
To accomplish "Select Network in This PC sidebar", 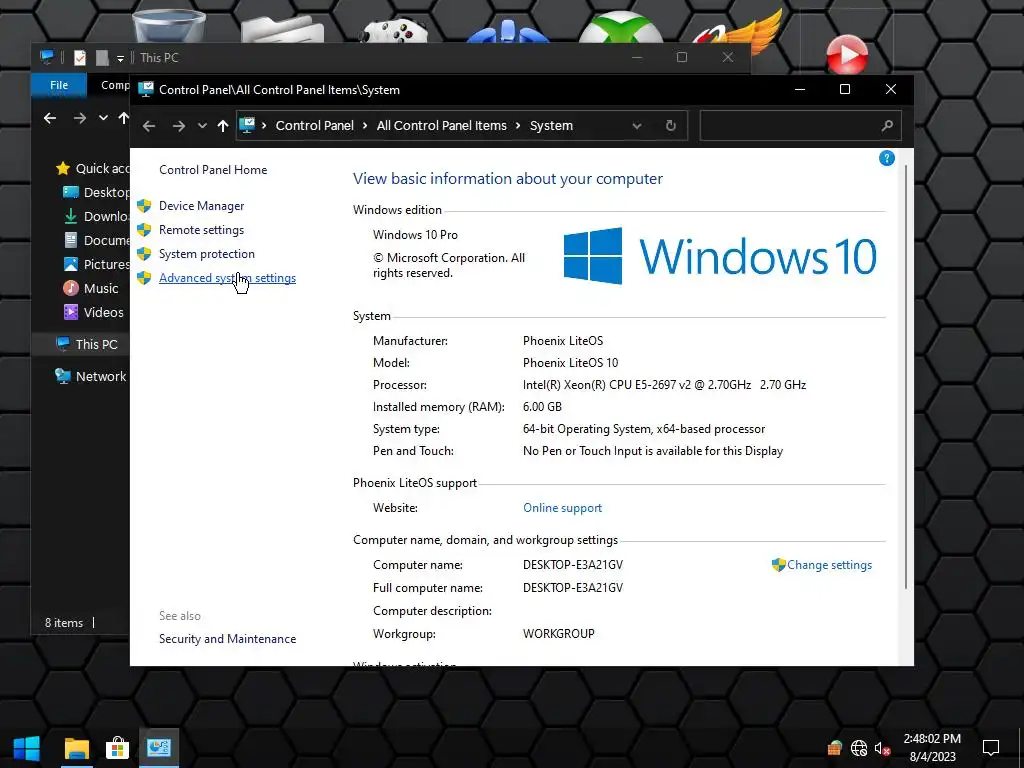I will click(x=91, y=376).
